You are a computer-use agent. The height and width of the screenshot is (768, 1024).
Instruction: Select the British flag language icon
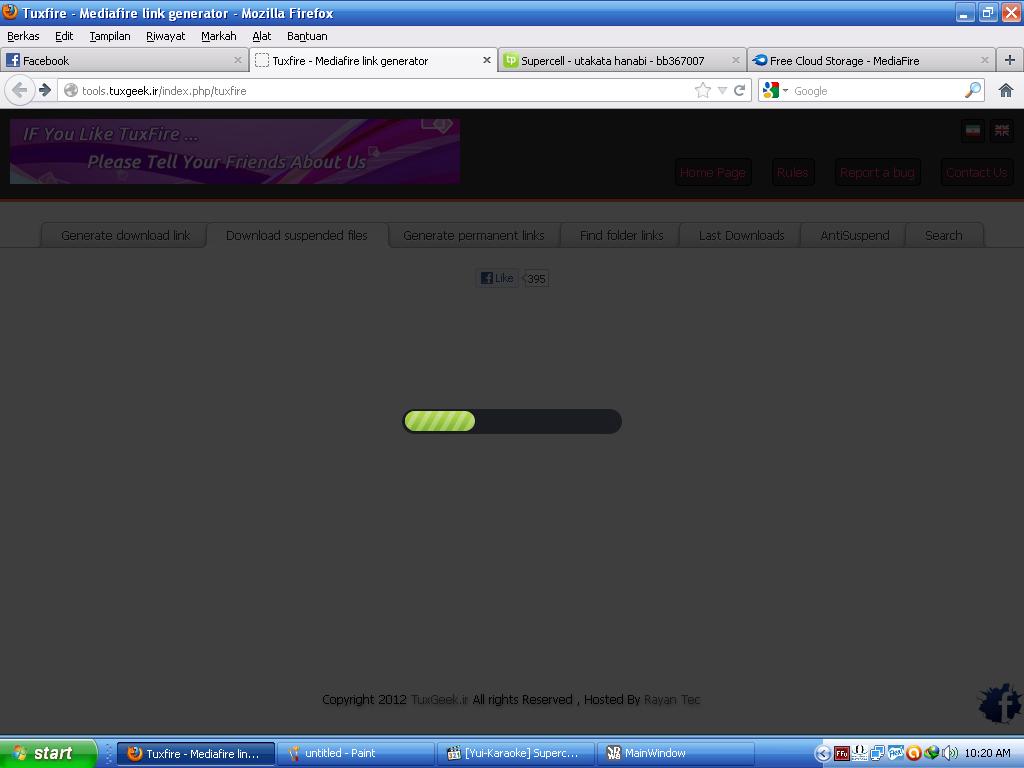point(1002,131)
